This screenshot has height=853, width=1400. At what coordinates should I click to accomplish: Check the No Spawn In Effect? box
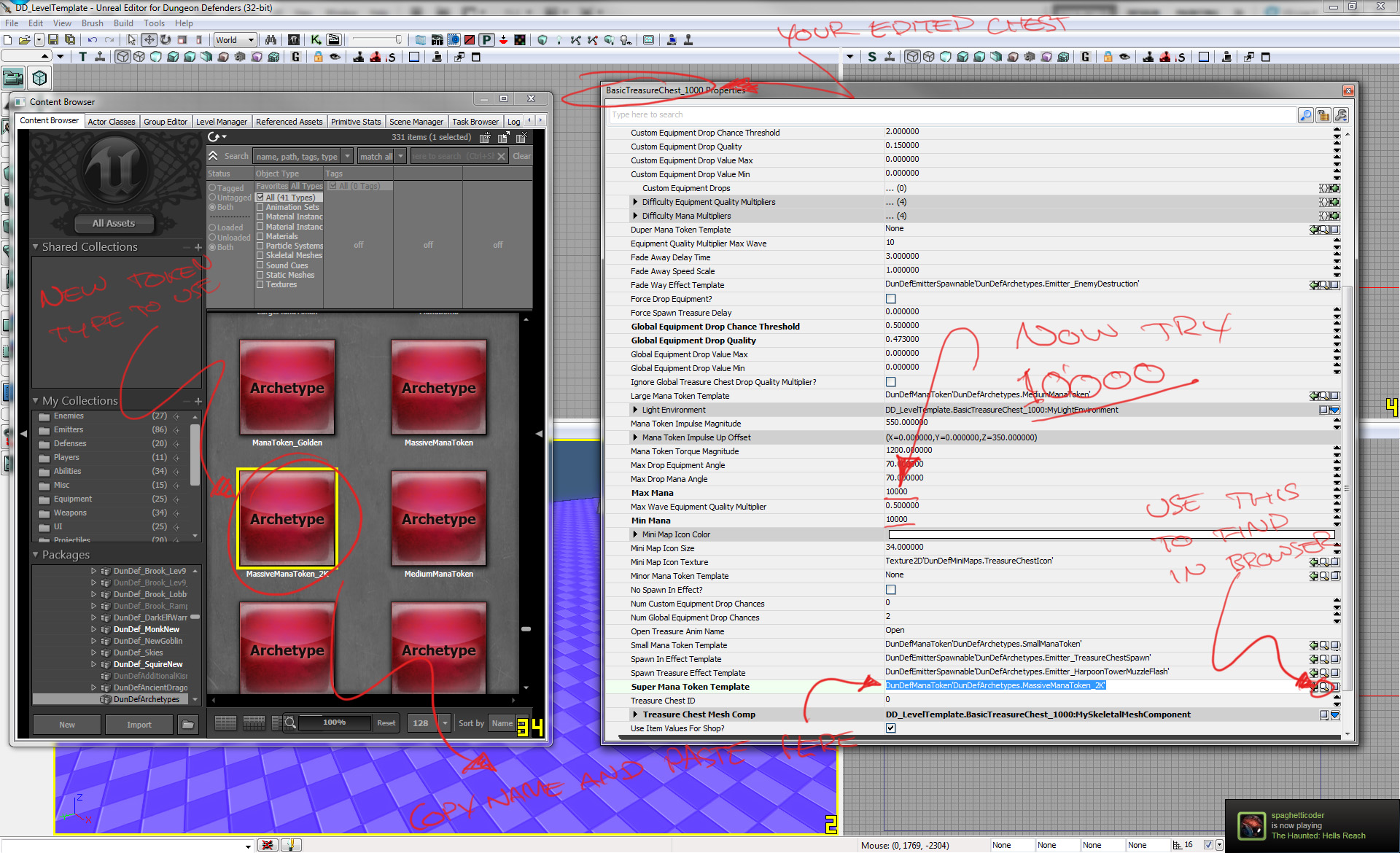(x=890, y=590)
